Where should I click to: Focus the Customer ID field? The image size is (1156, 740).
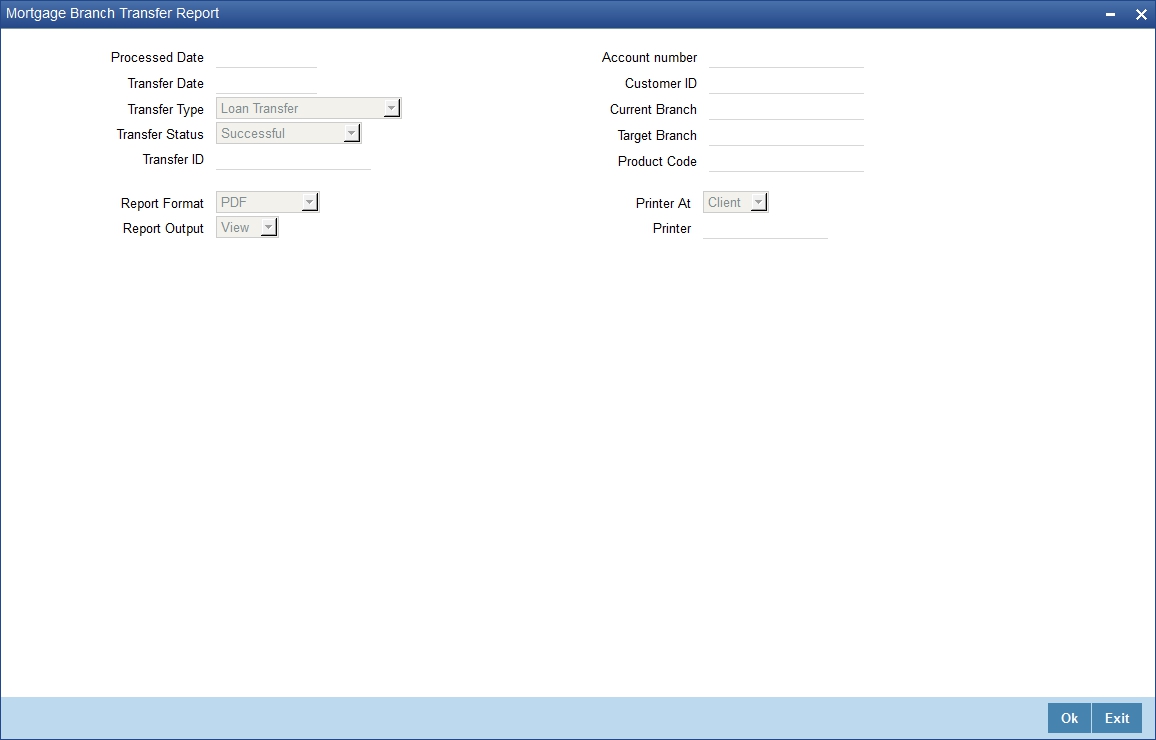click(786, 83)
